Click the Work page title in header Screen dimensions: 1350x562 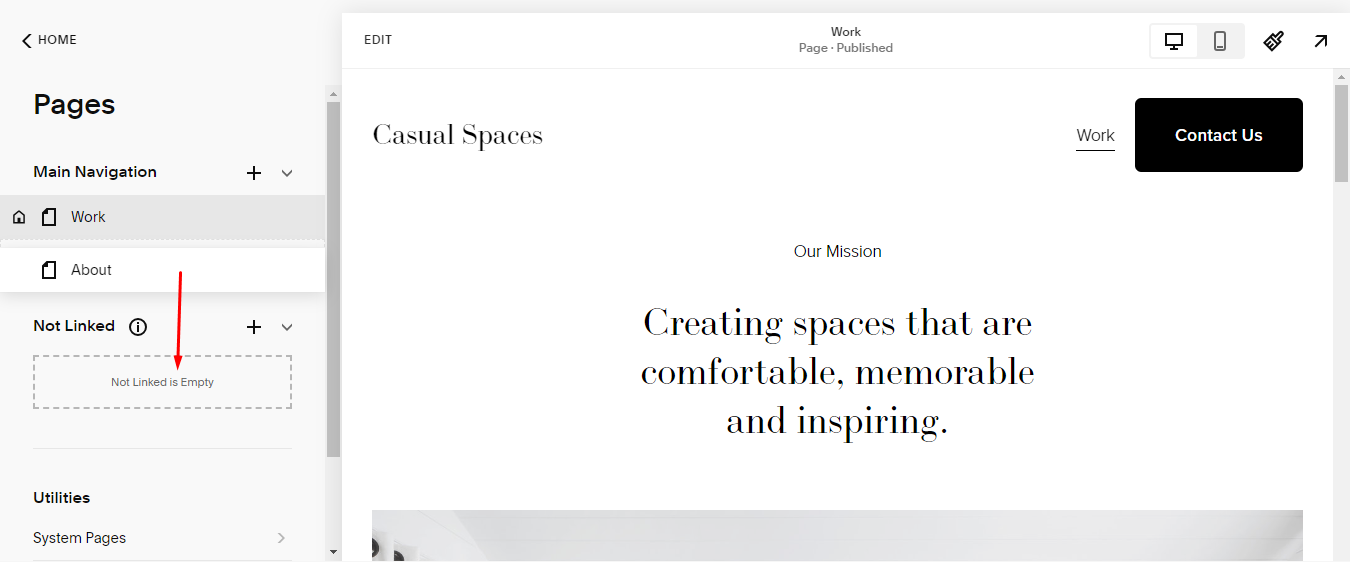[846, 32]
